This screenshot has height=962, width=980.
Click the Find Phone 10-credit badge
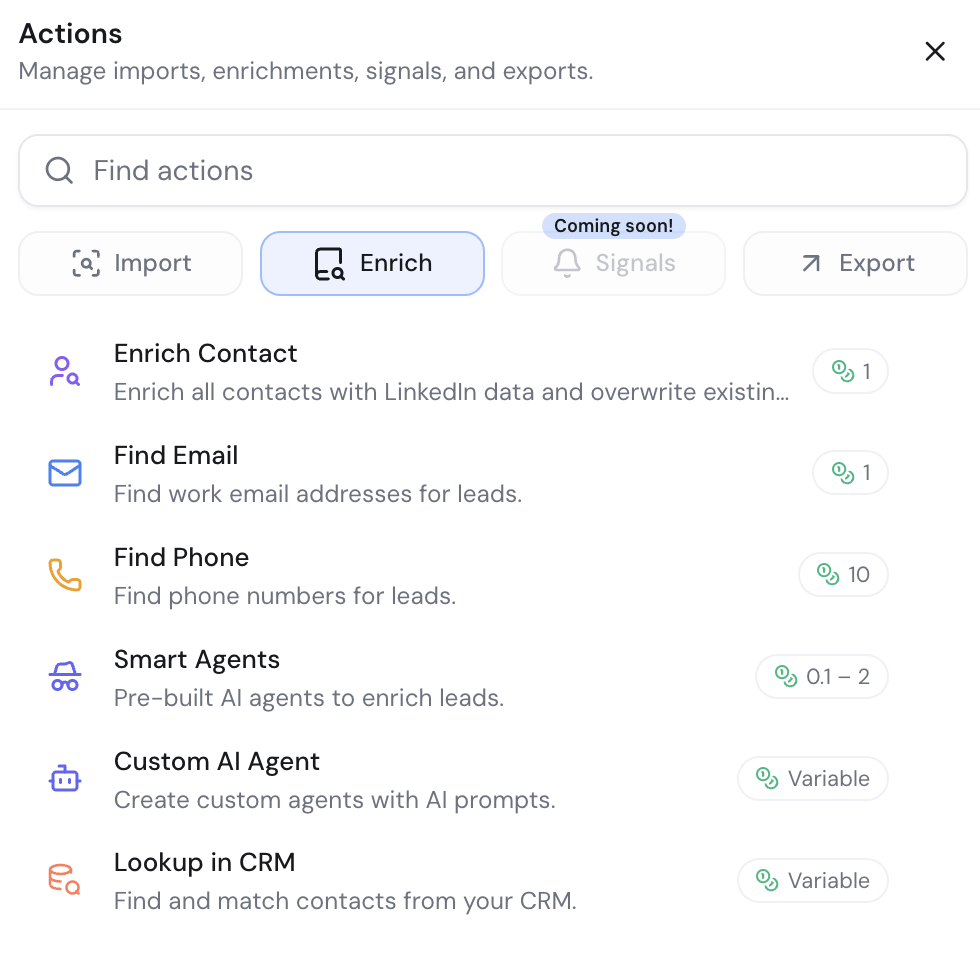pyautogui.click(x=843, y=574)
